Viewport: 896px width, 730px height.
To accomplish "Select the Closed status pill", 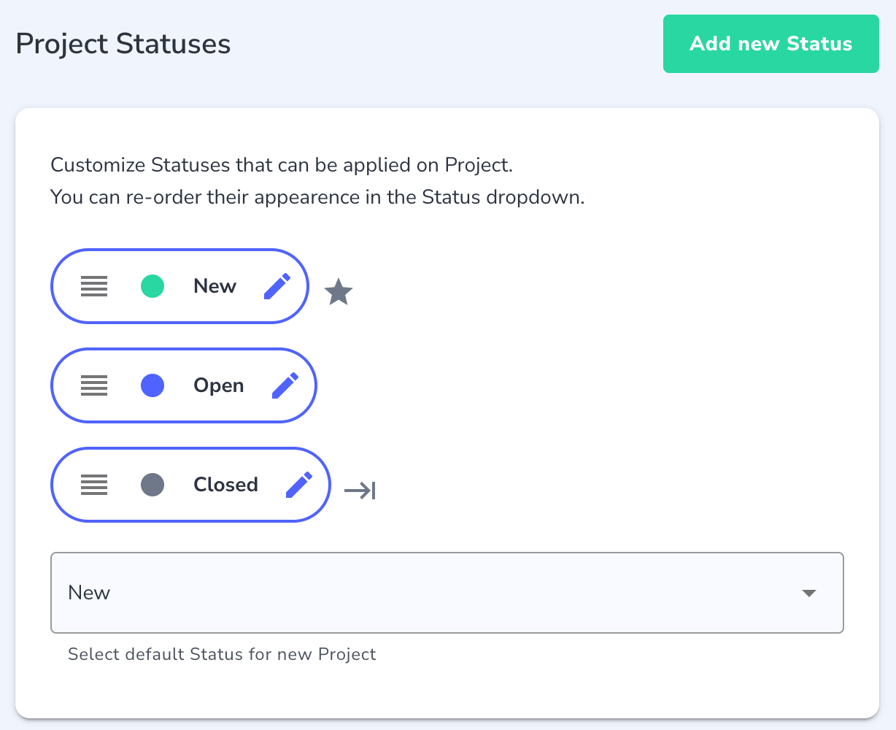I will pos(190,484).
